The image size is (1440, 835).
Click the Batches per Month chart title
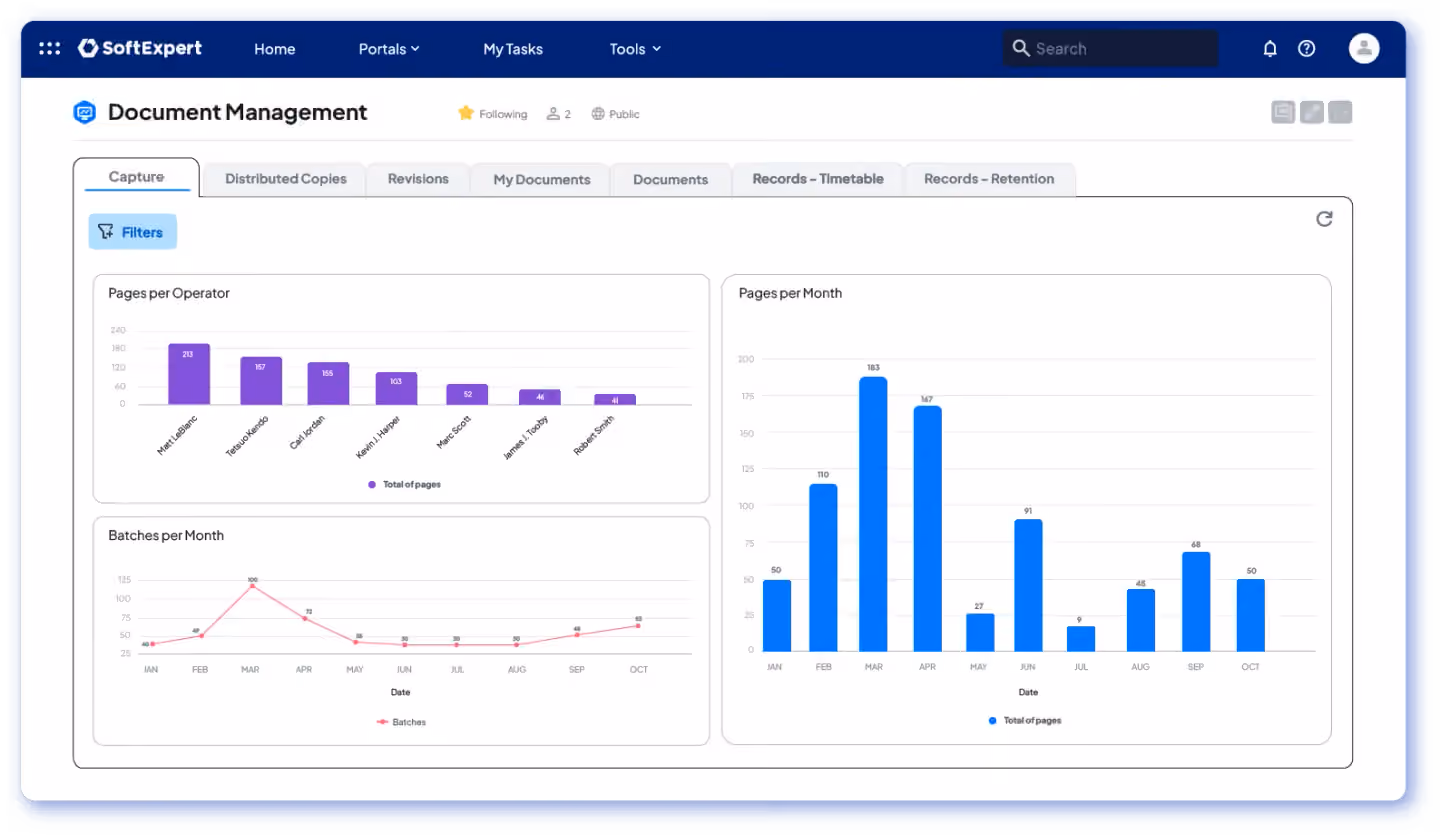tap(166, 535)
